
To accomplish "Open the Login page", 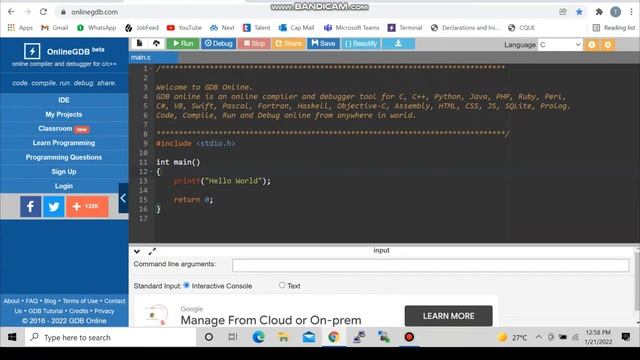I will pyautogui.click(x=64, y=186).
